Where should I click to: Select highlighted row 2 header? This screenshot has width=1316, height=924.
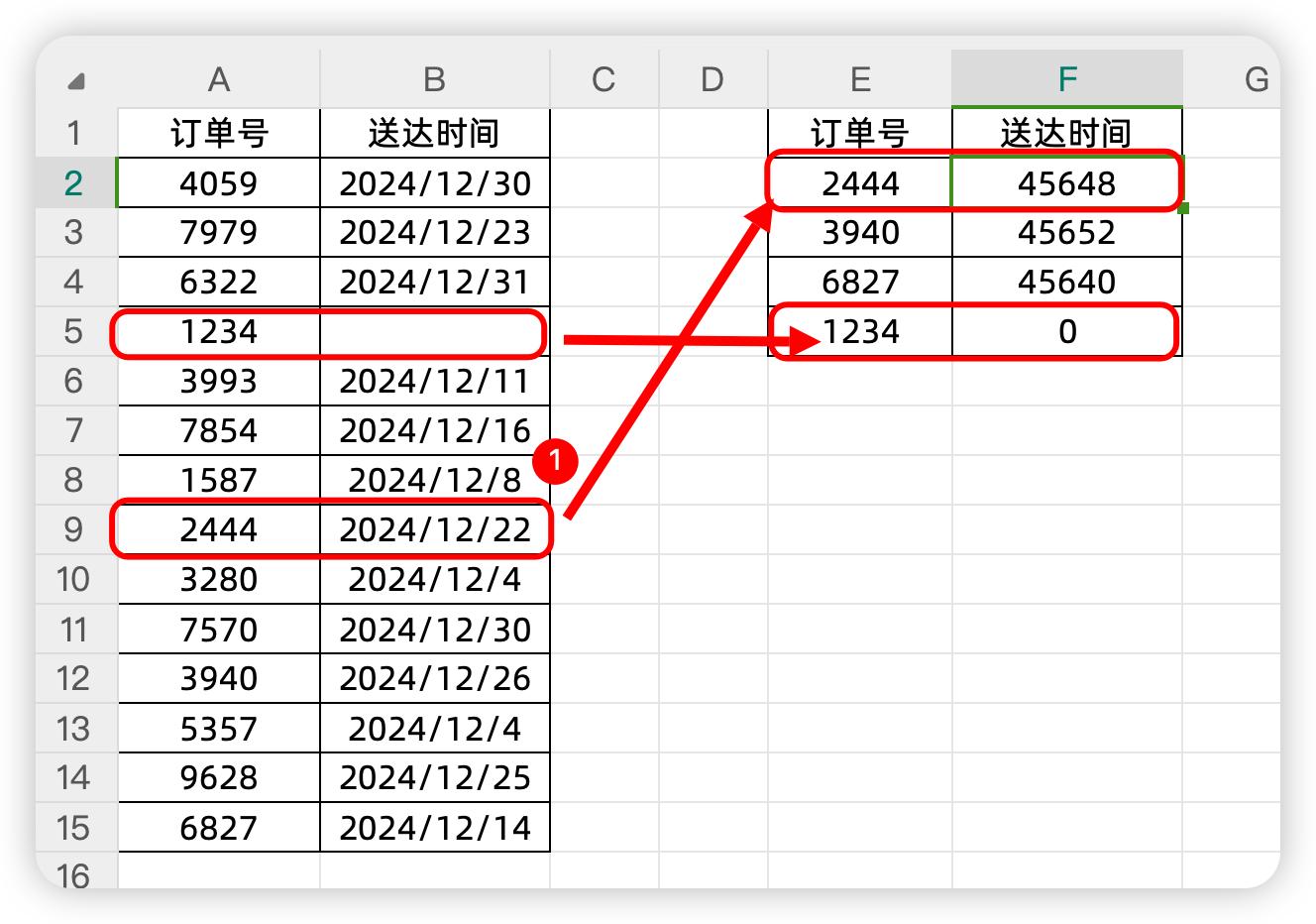point(75,182)
